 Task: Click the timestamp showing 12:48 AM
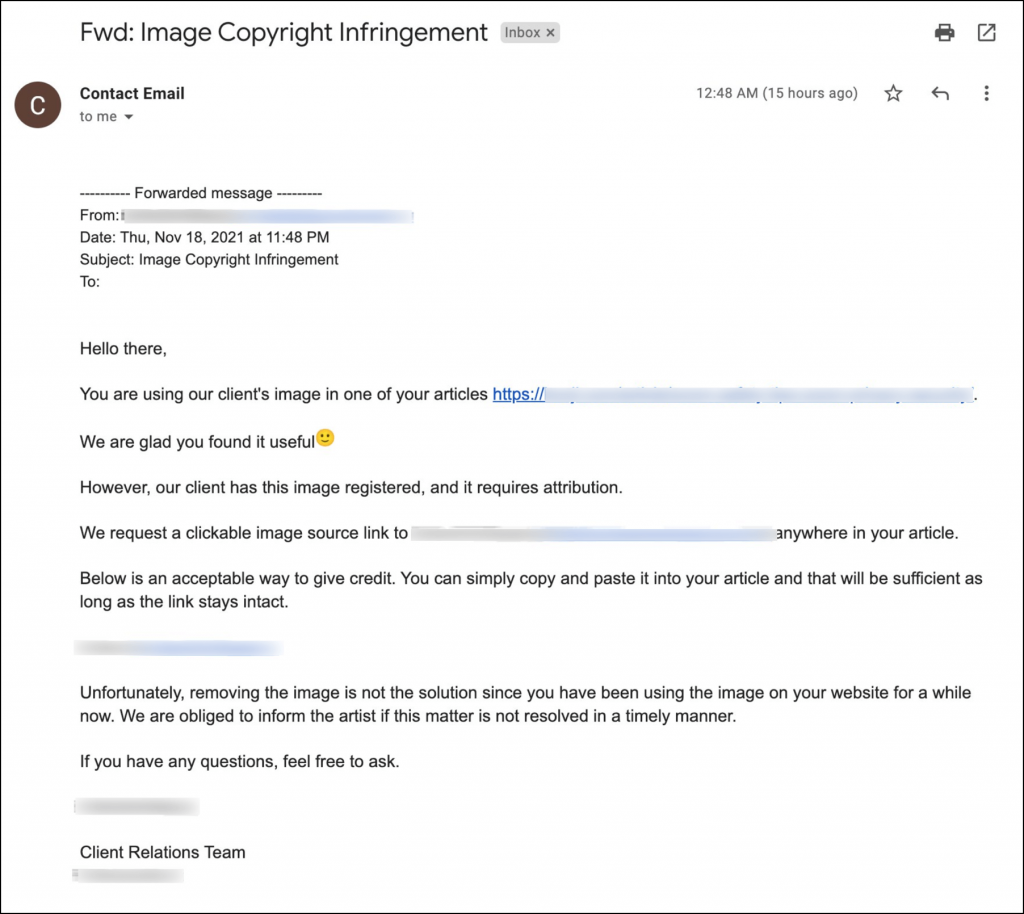coord(777,93)
